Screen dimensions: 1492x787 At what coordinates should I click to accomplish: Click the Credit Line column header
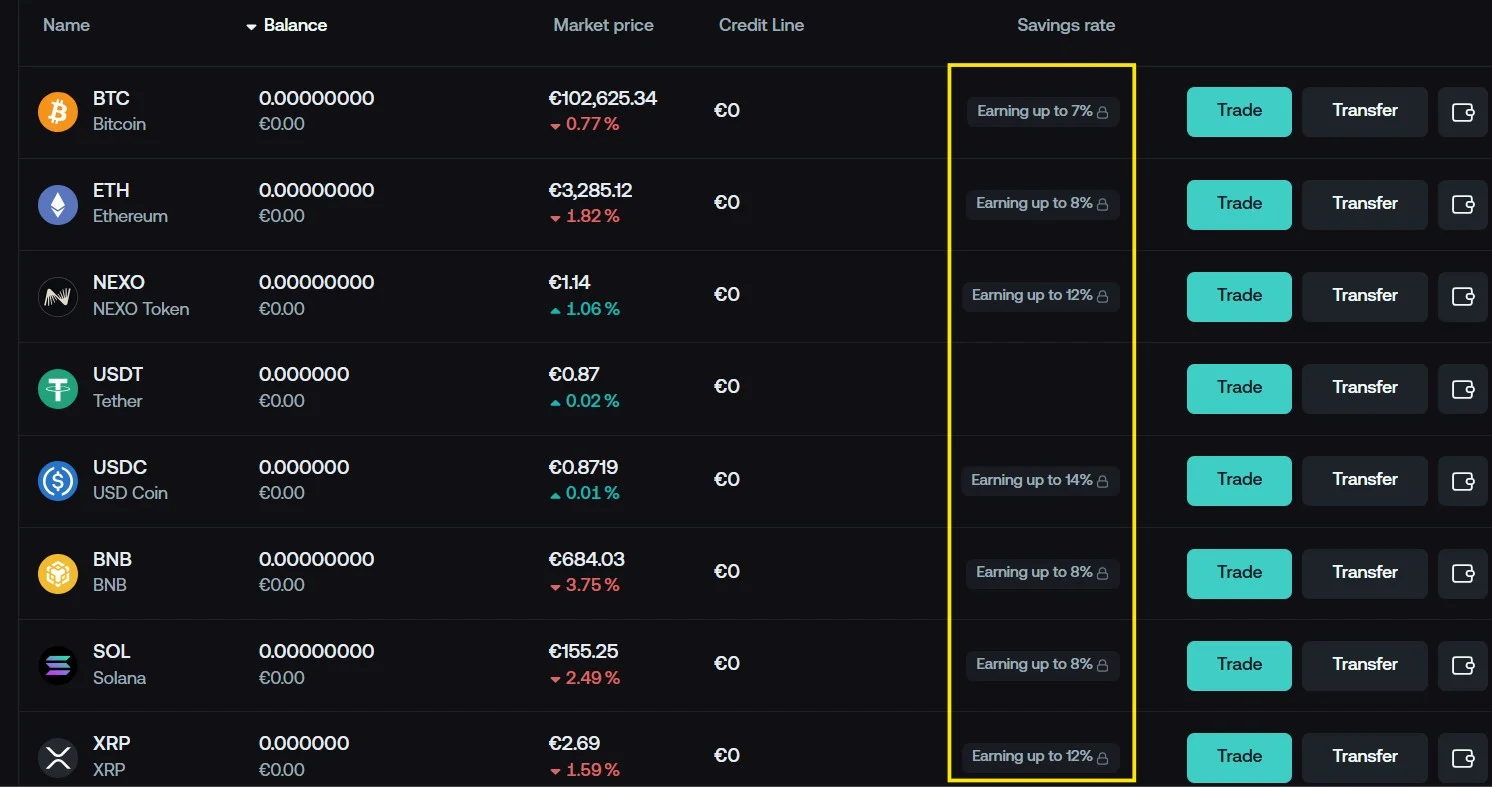[761, 25]
